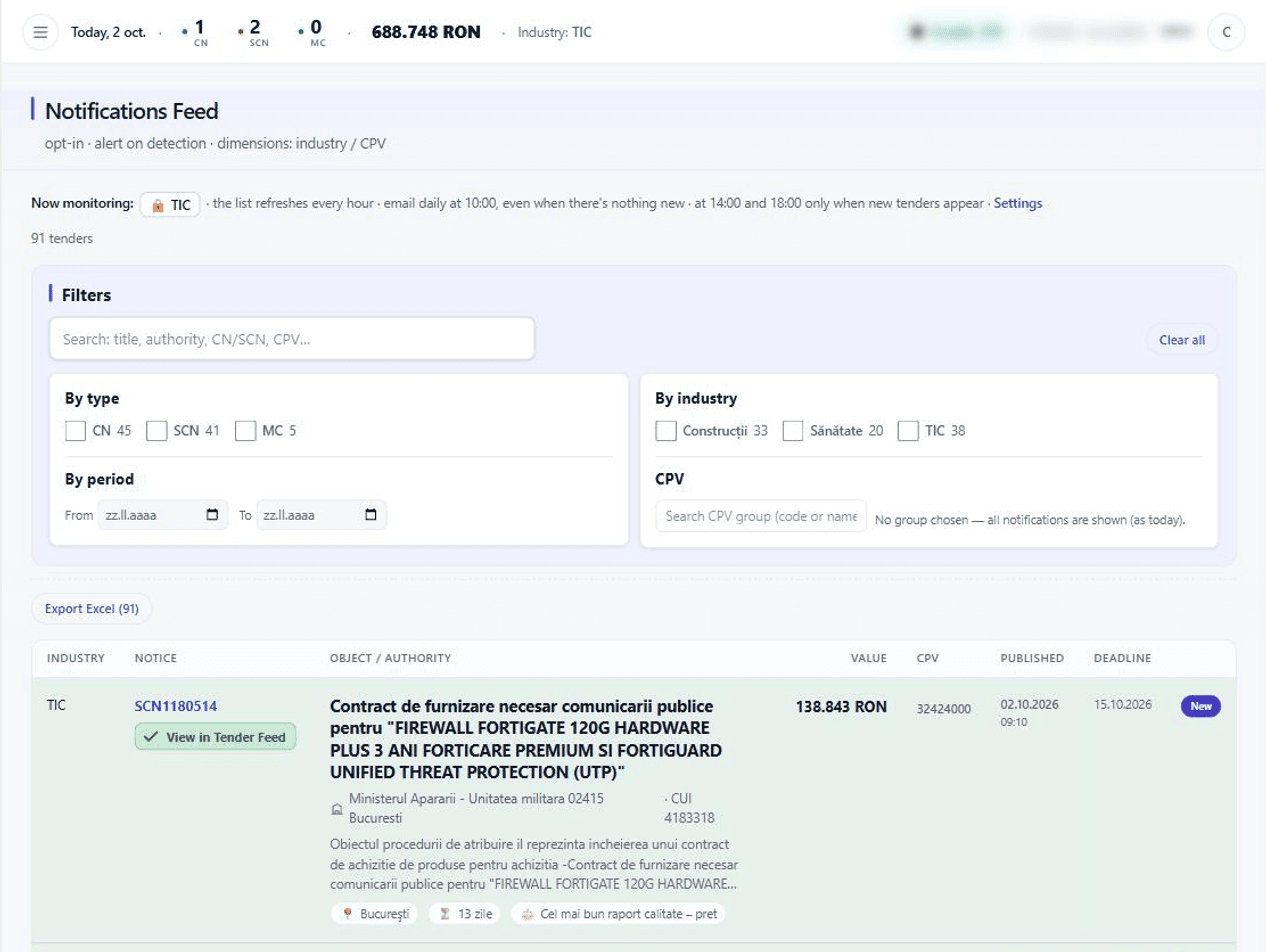The image size is (1266, 952).
Task: Open notice SCN1180514
Action: 176,706
